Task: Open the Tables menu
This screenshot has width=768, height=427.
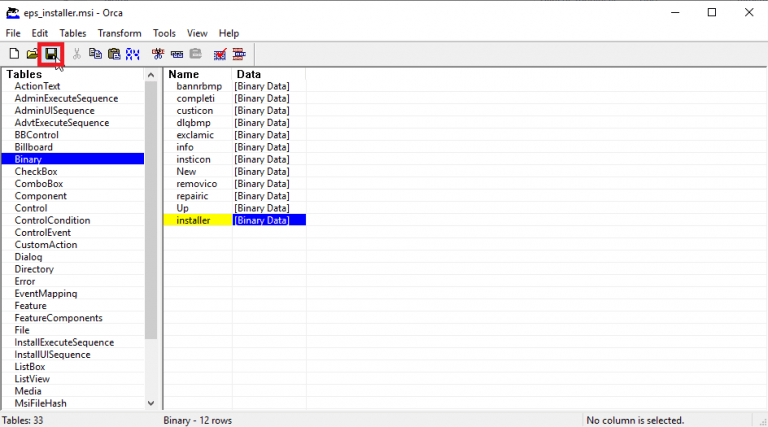Action: 72,33
